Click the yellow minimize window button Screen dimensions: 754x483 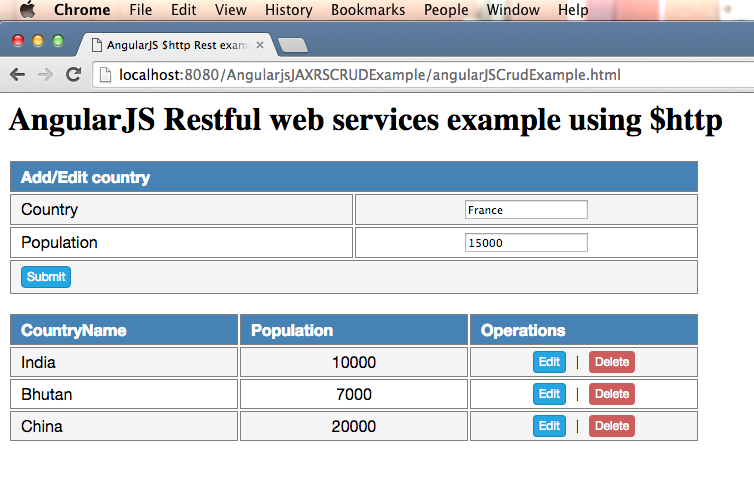[x=38, y=41]
